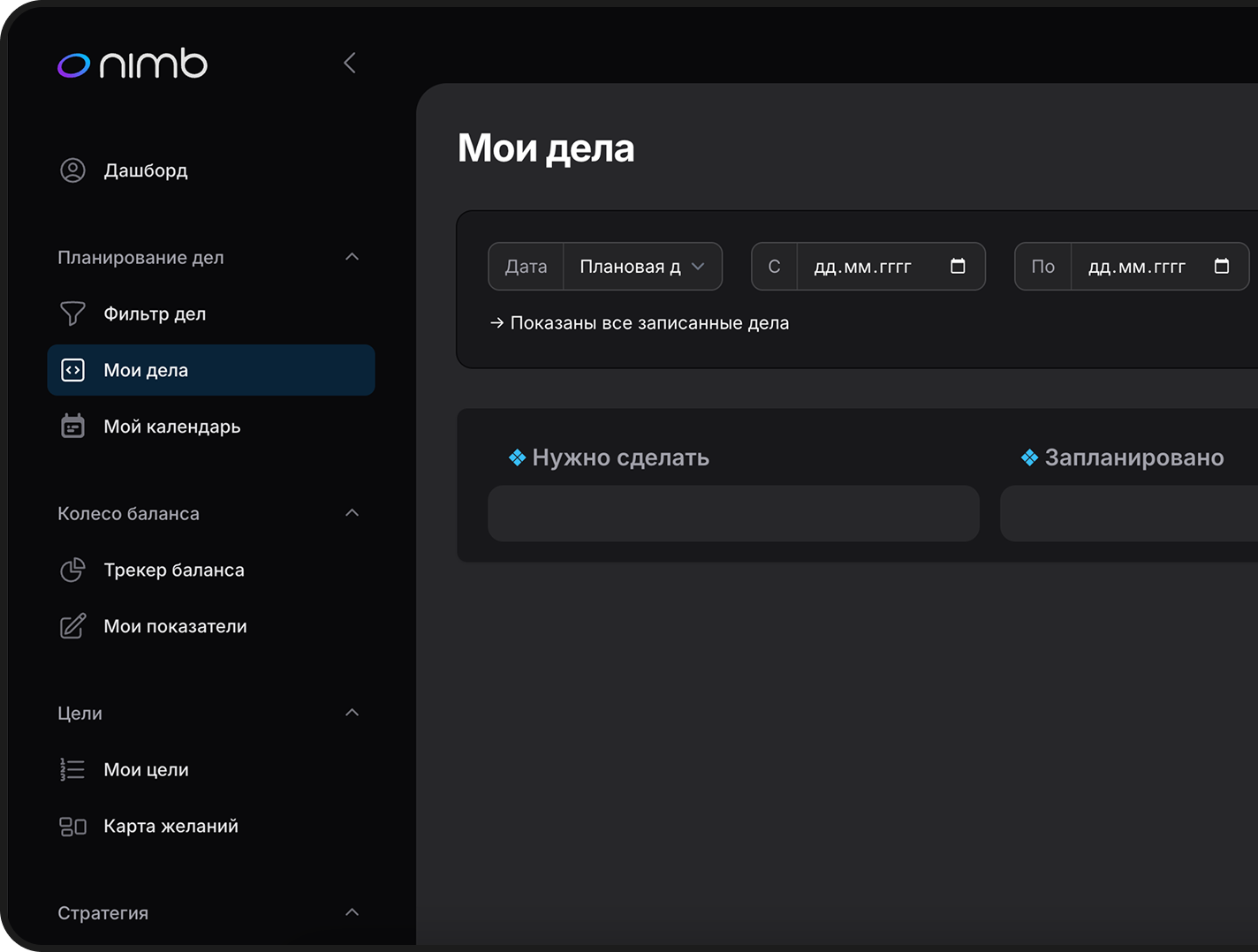Open the Плановая д date type dropdown

(x=642, y=267)
